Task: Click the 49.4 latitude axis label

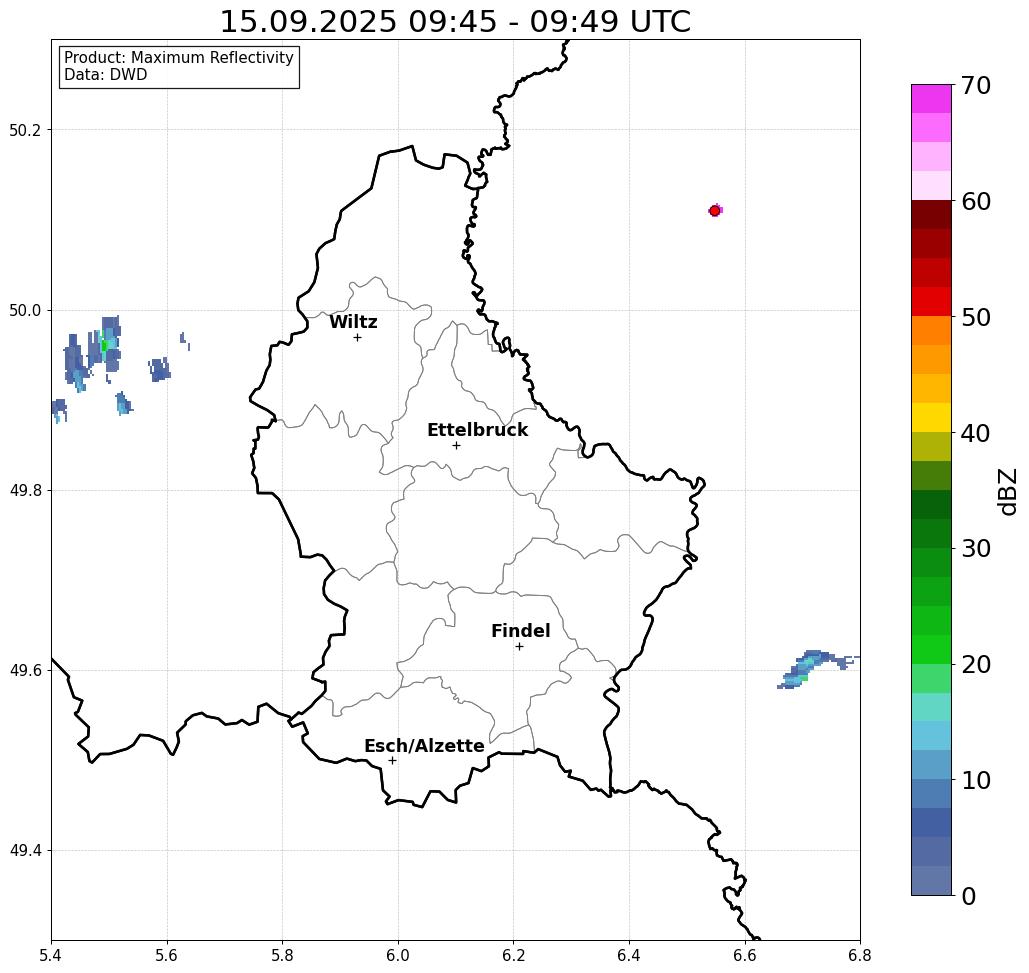Action: click(x=25, y=851)
